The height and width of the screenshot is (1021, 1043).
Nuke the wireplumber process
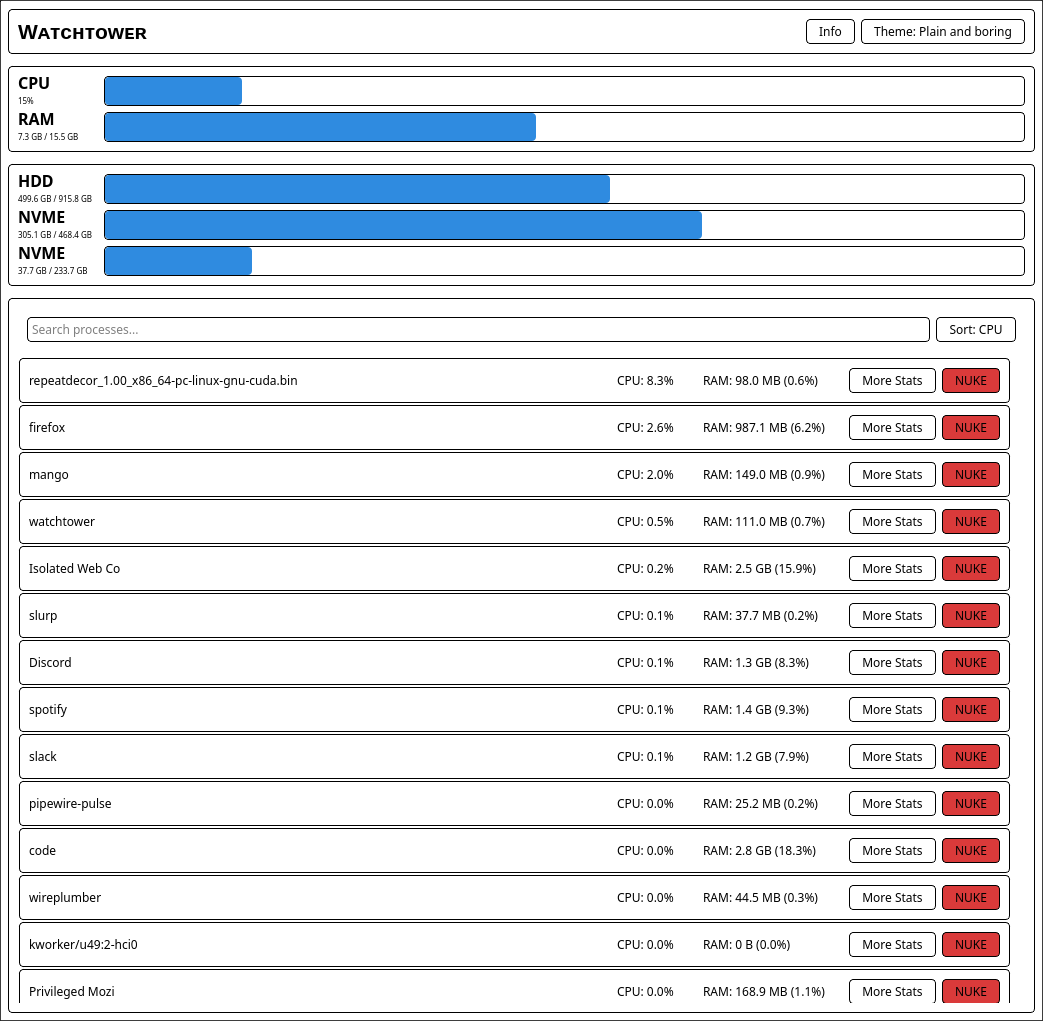tap(970, 898)
